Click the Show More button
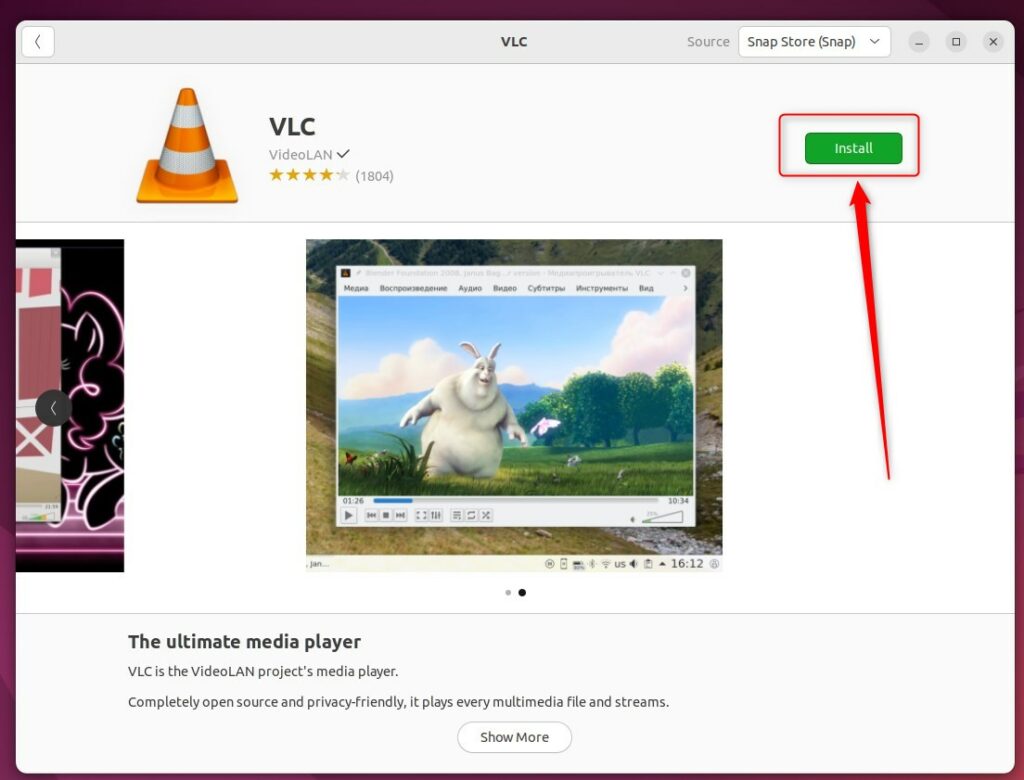Screen dimensions: 1024x780 (x=515, y=737)
